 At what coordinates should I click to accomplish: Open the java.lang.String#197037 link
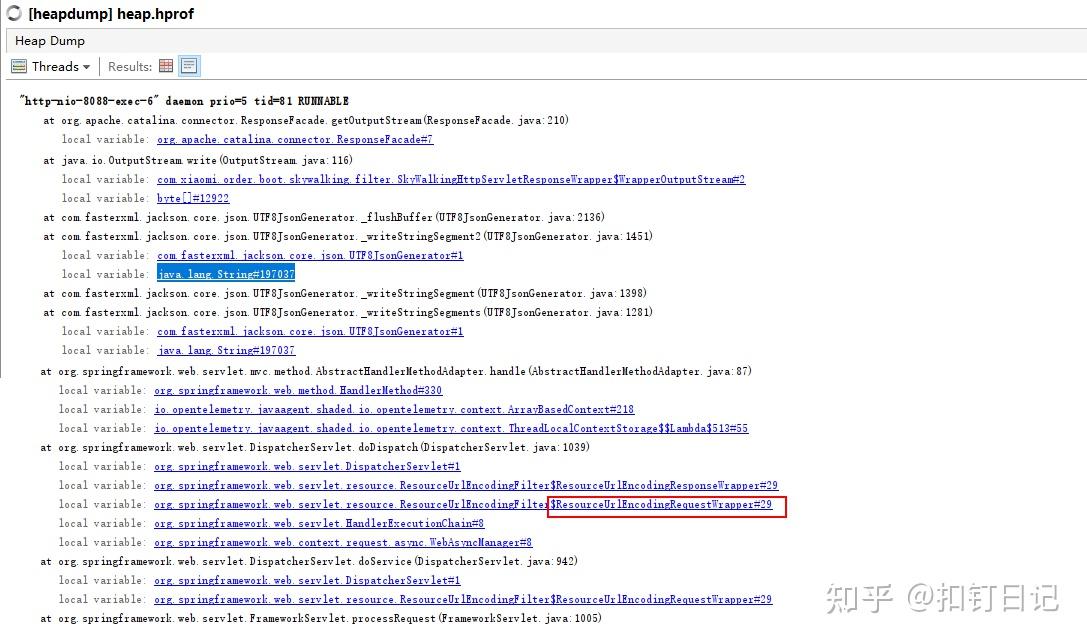225,274
